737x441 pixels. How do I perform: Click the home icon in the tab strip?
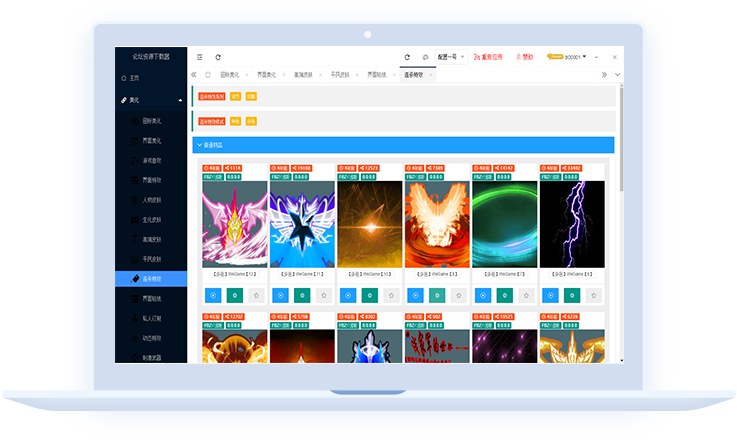pos(208,74)
